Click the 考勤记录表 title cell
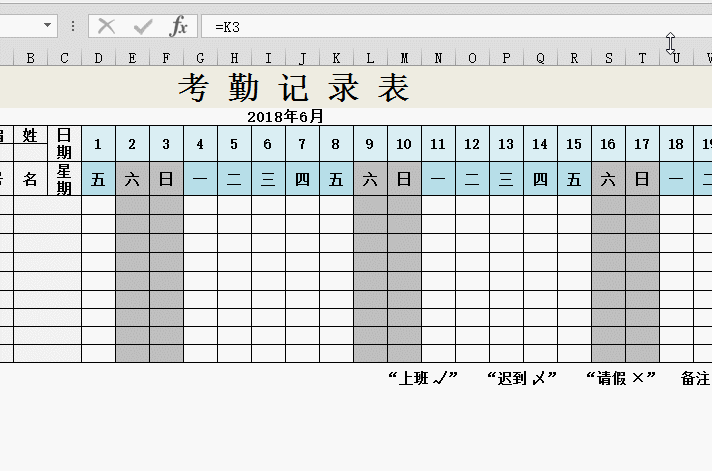712x471 pixels. tap(294, 89)
